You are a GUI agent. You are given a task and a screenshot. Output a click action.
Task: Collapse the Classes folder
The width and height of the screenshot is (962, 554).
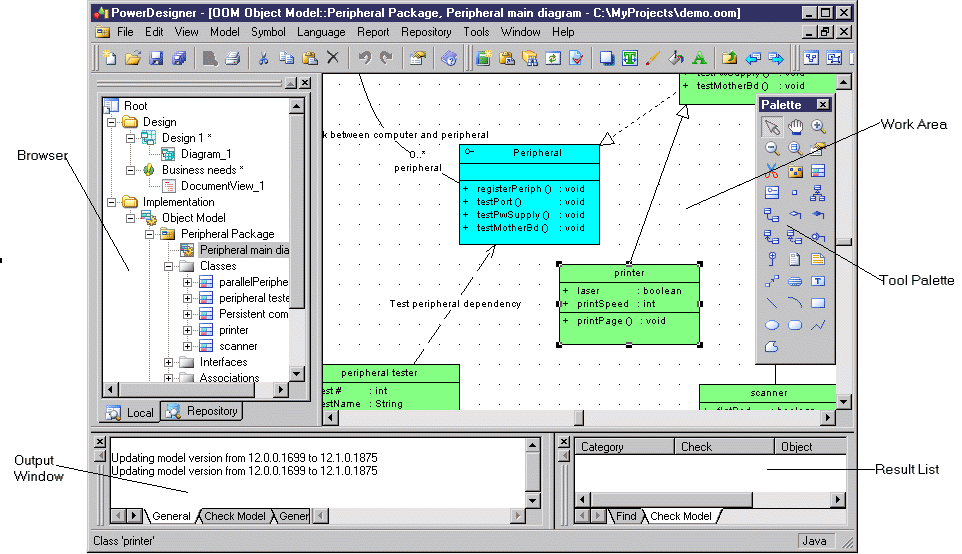click(168, 266)
